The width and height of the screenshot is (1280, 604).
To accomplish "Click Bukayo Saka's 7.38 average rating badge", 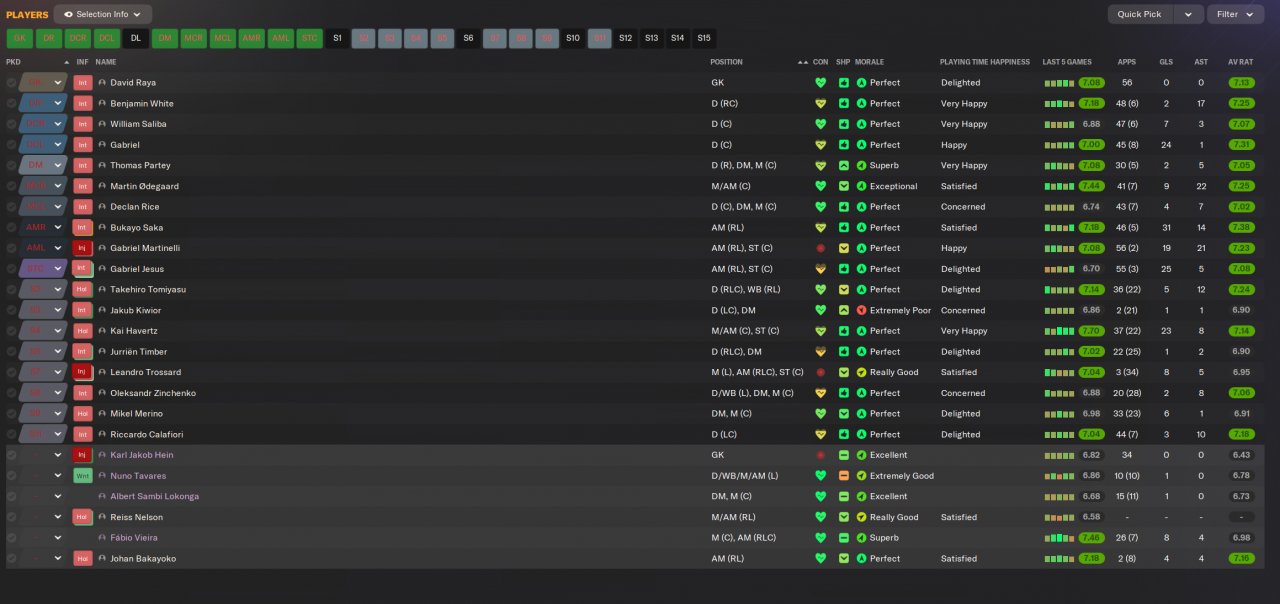I will [x=1241, y=228].
